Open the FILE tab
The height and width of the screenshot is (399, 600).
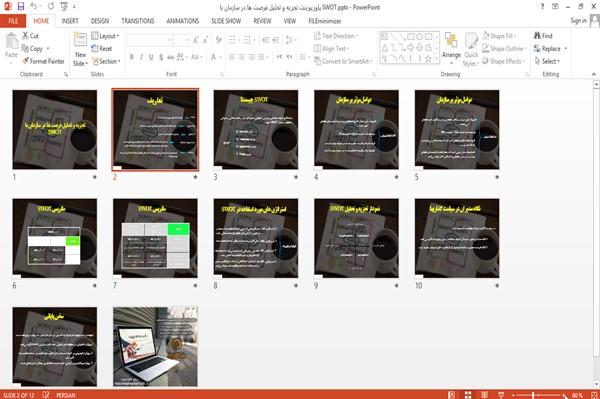point(13,21)
